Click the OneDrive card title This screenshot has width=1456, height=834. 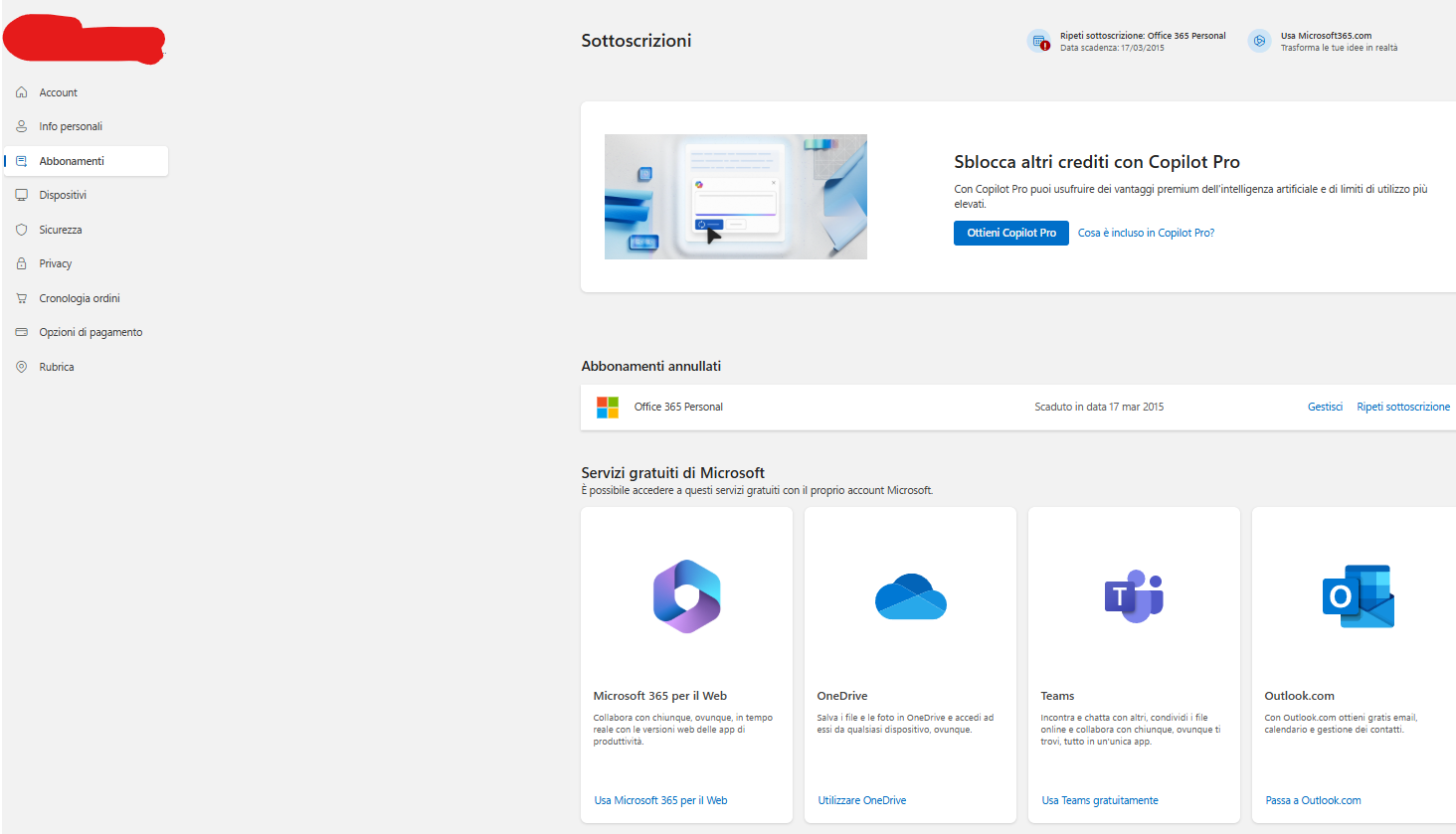coord(842,696)
